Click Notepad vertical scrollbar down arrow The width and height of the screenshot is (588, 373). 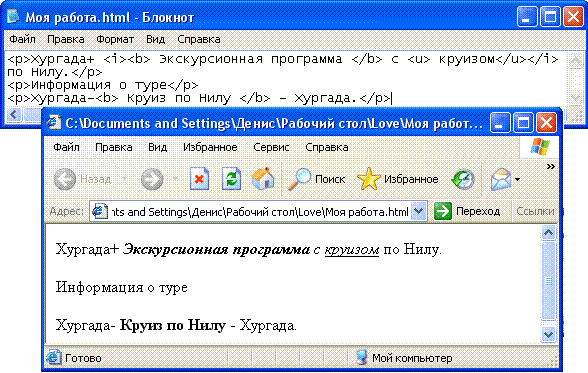click(576, 98)
